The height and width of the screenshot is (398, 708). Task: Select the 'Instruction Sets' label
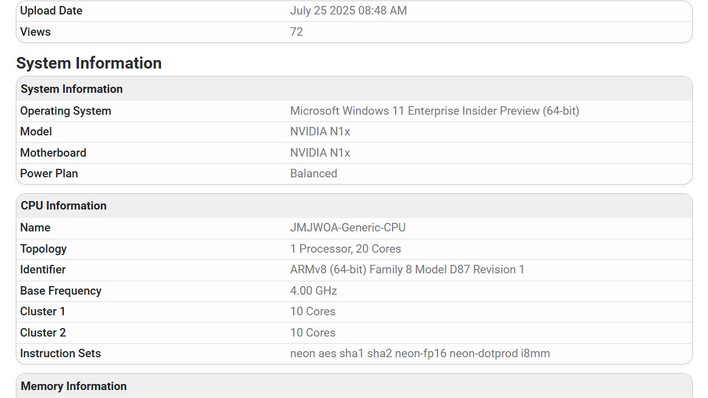pyautogui.click(x=60, y=353)
